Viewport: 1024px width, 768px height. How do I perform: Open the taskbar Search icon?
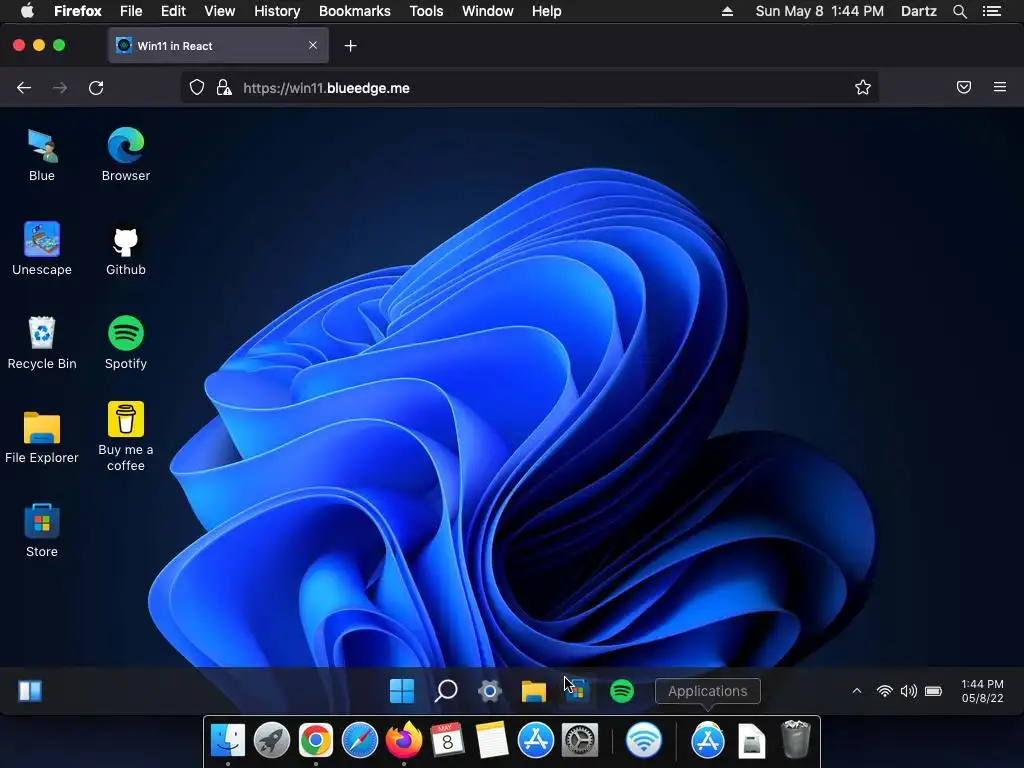(x=446, y=691)
